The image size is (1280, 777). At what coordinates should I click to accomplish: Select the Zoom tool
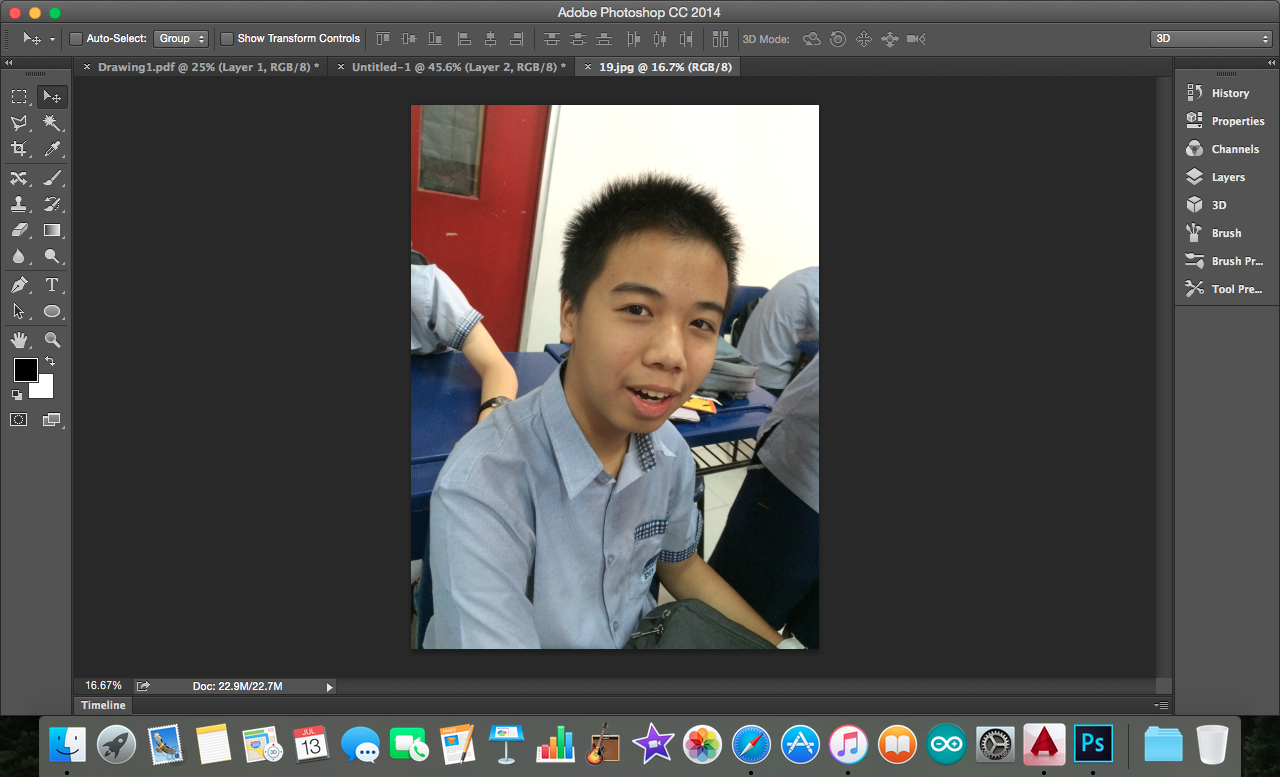[52, 340]
